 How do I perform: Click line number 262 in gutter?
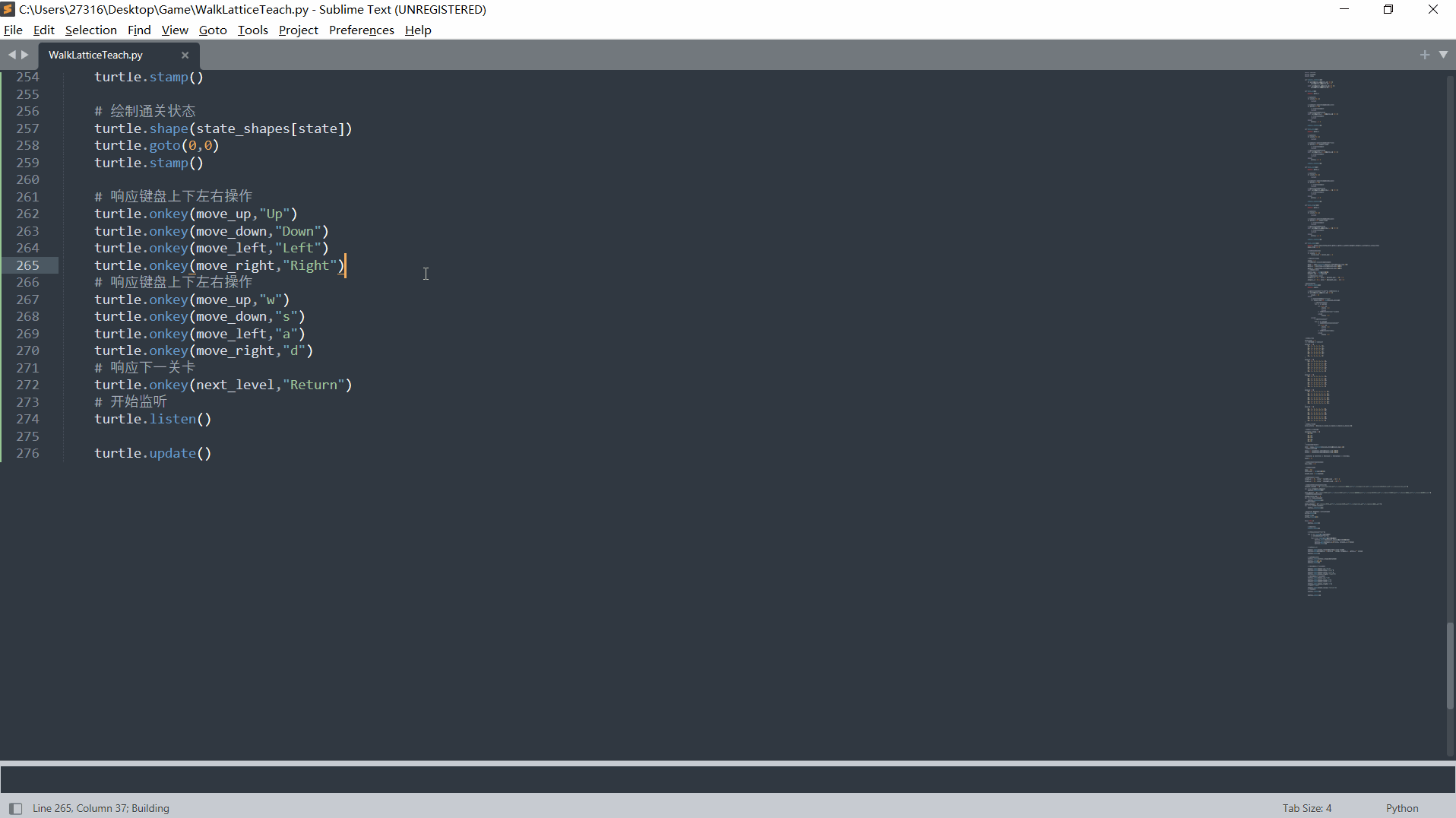click(27, 214)
